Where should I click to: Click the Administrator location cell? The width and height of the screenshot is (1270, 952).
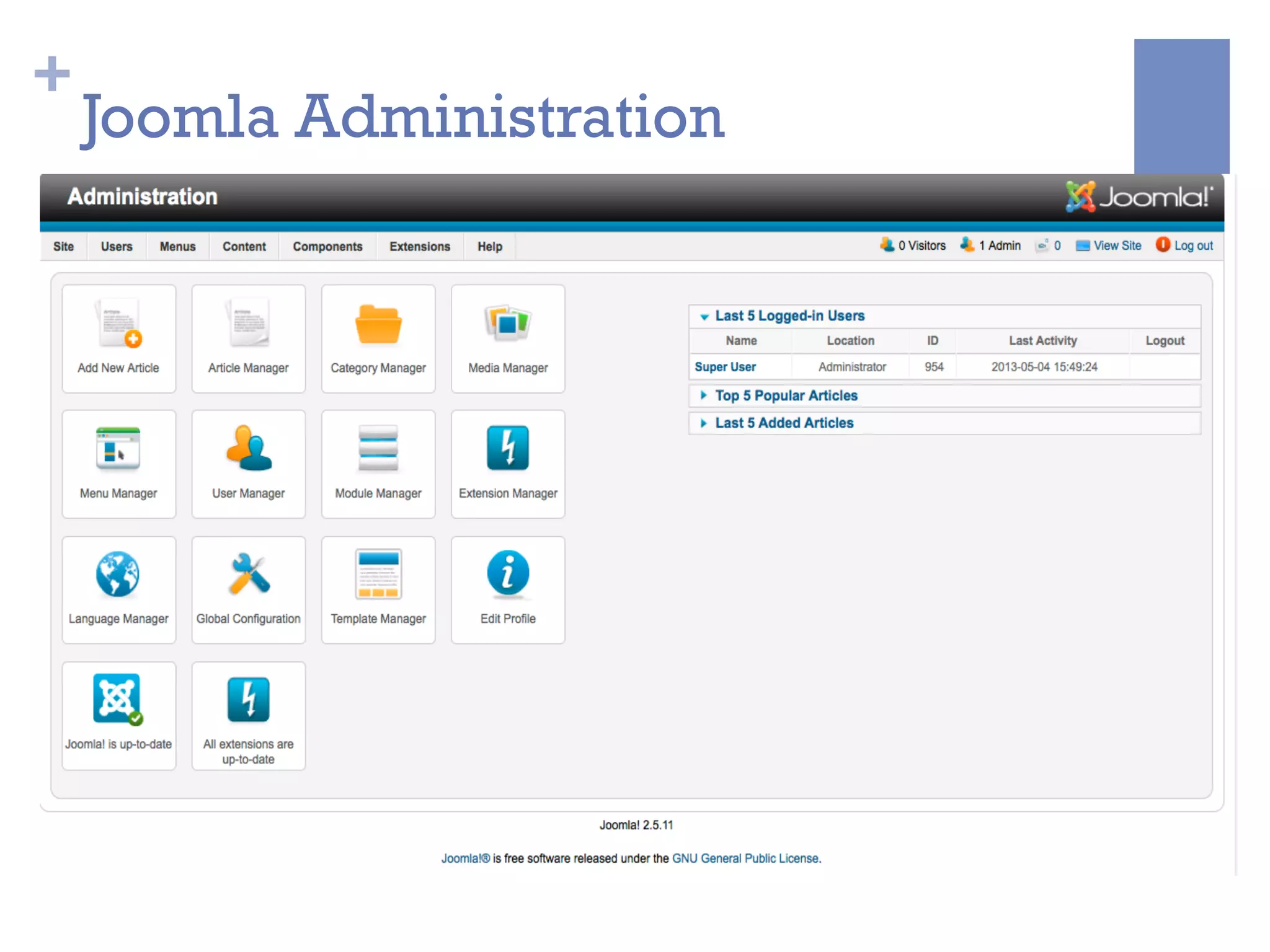tap(852, 367)
